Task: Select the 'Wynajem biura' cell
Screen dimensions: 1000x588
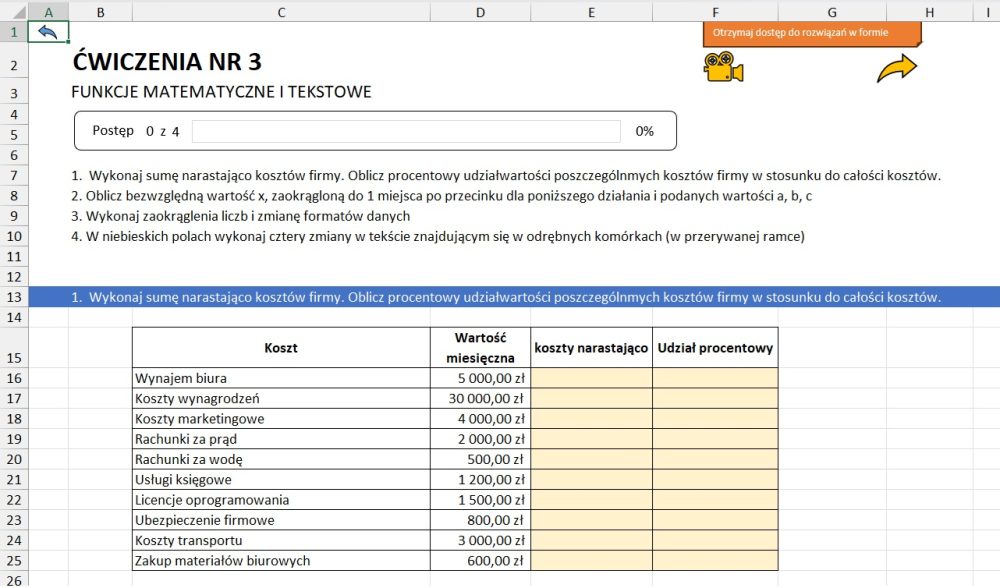Action: pyautogui.click(x=281, y=378)
